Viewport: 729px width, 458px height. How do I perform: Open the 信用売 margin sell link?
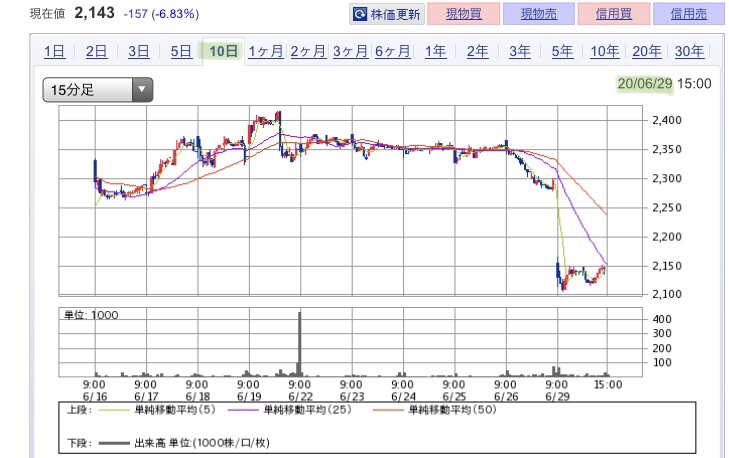[x=689, y=14]
